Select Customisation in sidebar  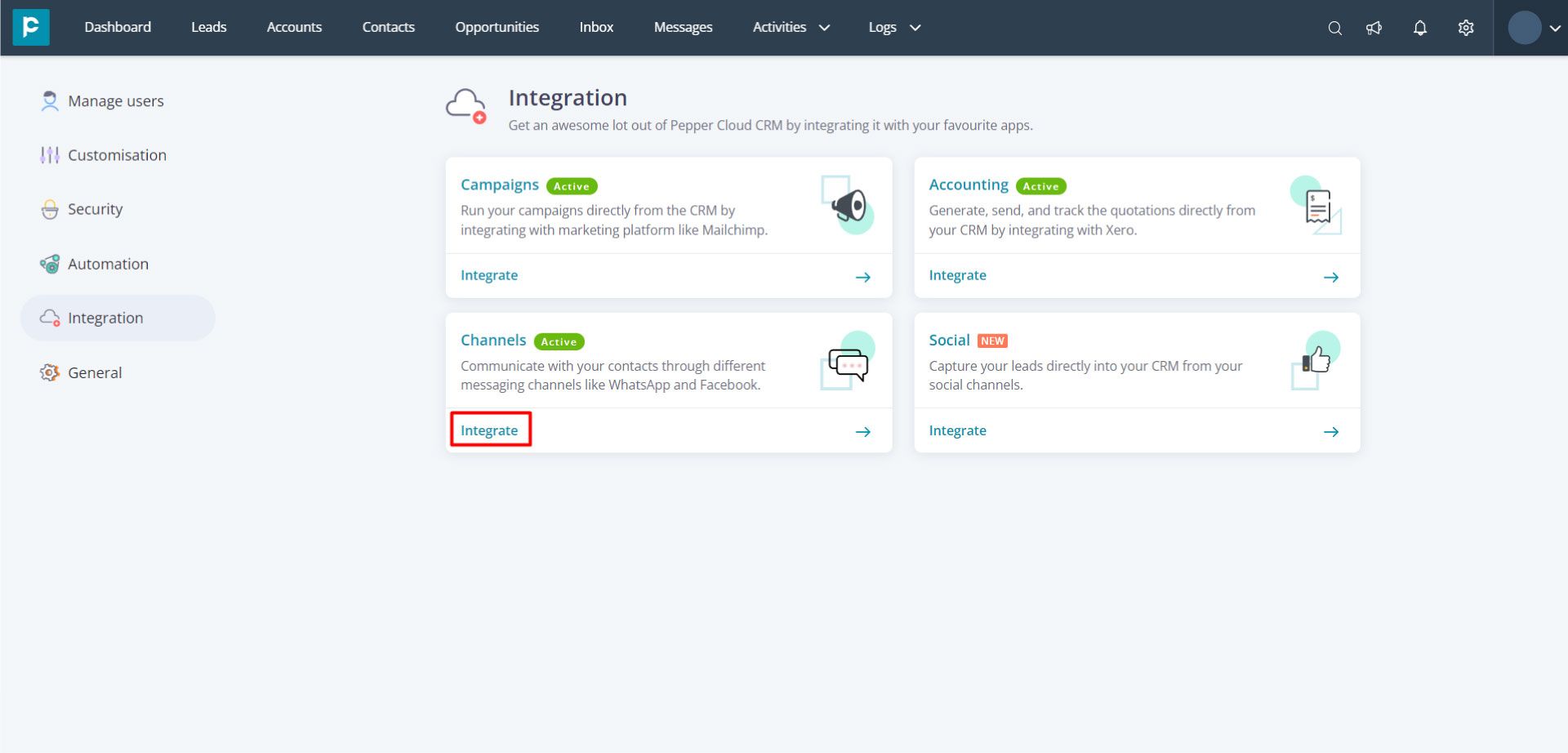tap(117, 155)
